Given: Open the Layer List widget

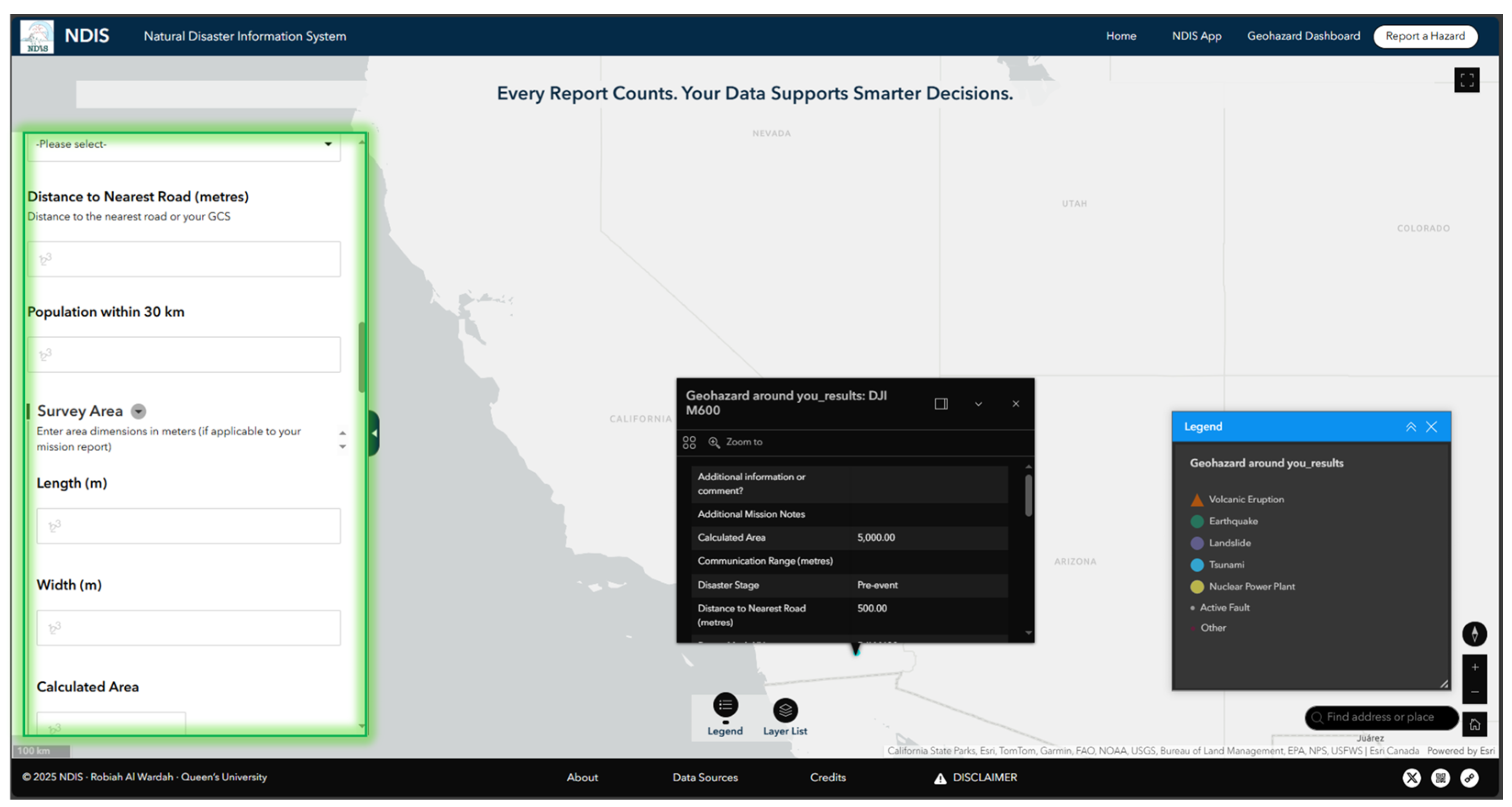Looking at the screenshot, I should pyautogui.click(x=785, y=710).
